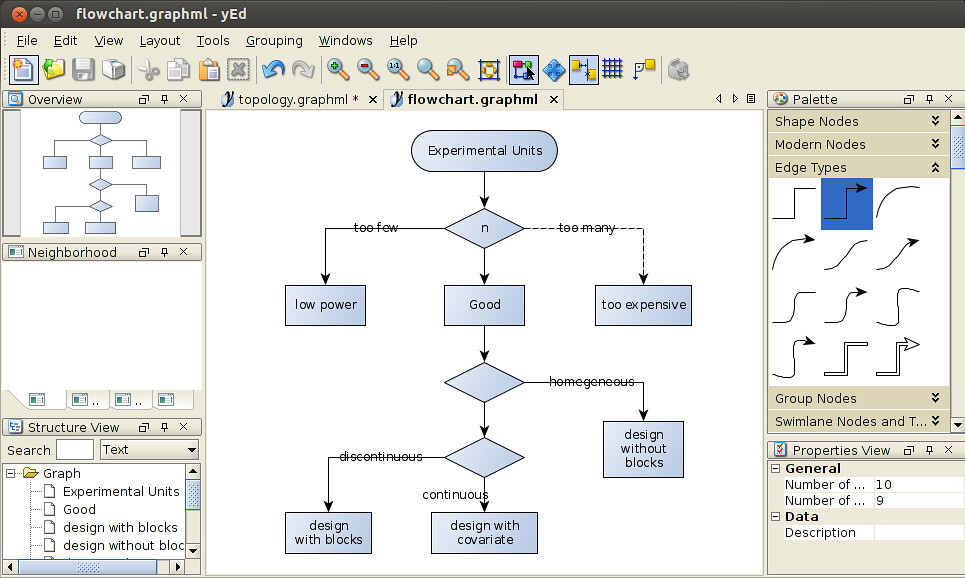Click the New Document toolbar icon

click(x=23, y=70)
